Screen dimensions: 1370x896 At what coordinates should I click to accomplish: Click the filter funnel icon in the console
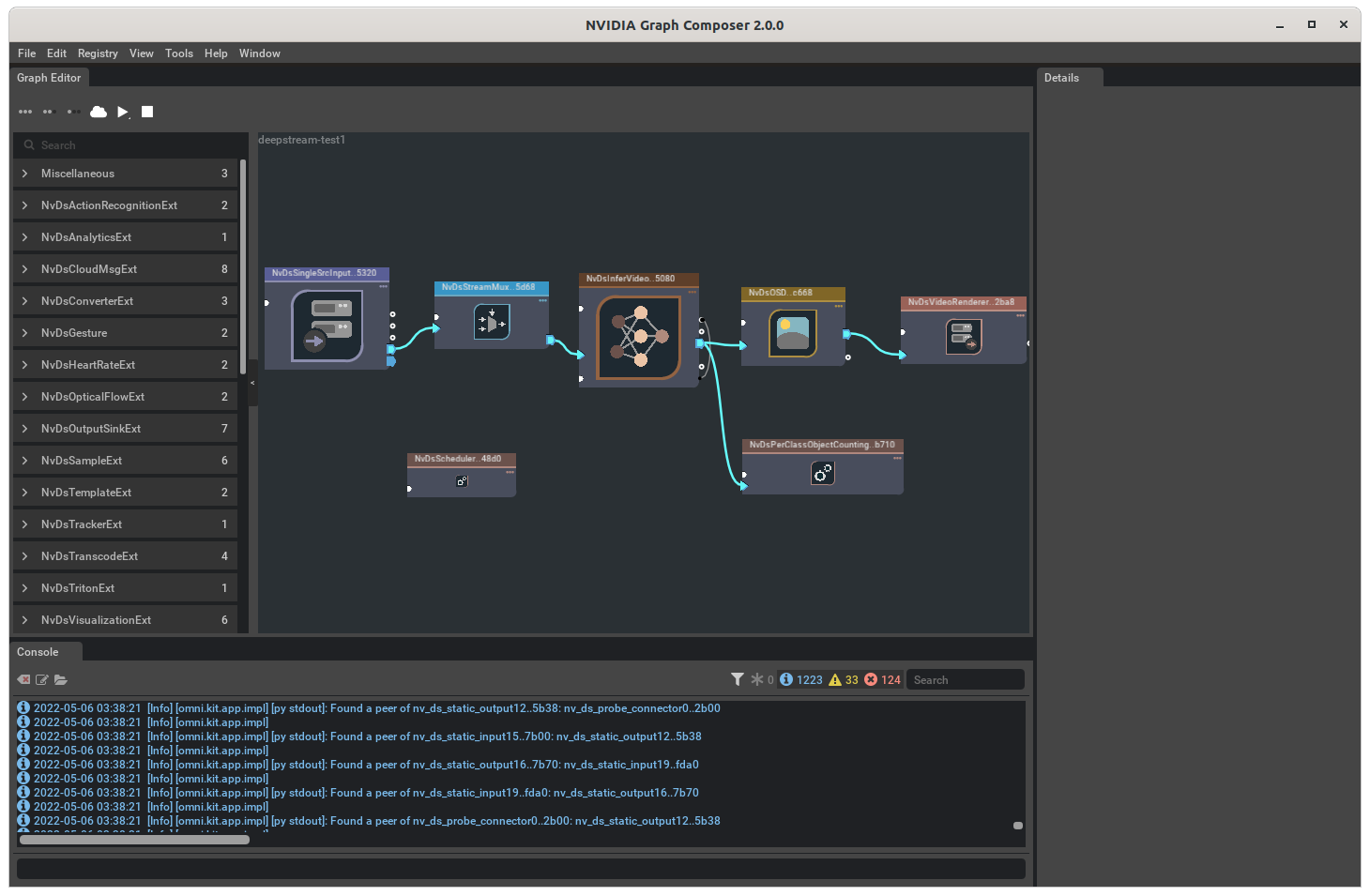pyautogui.click(x=738, y=678)
